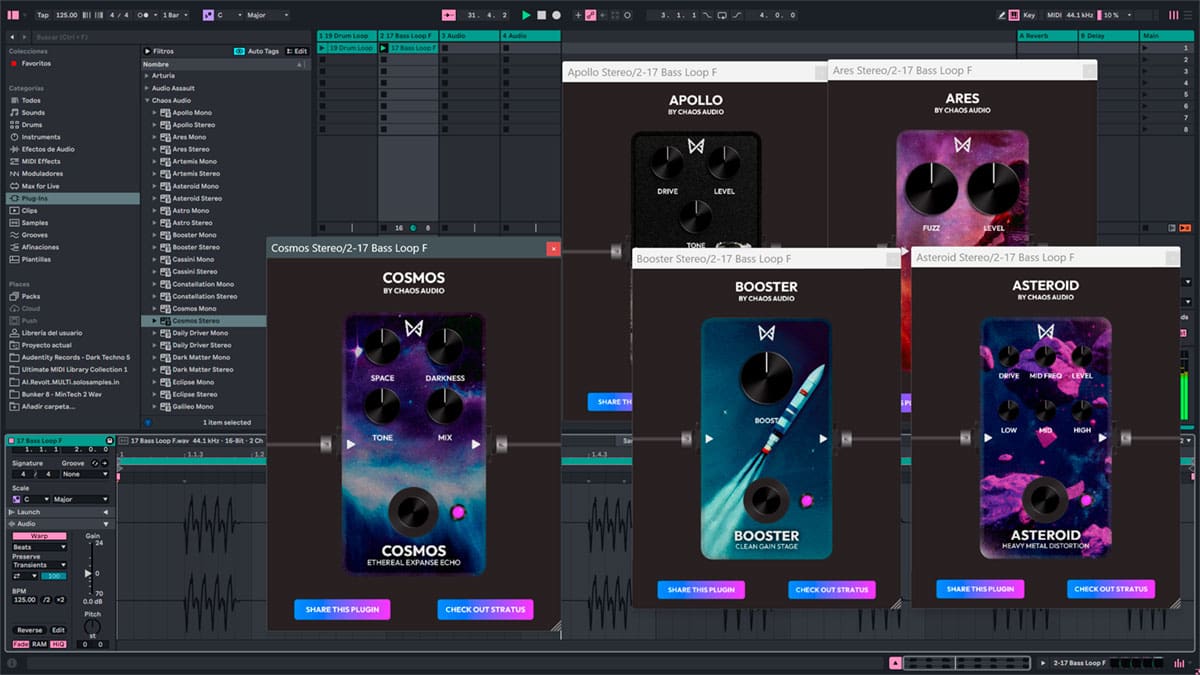Toggle Auto Tags in the browser
The image size is (1200, 675).
257,50
